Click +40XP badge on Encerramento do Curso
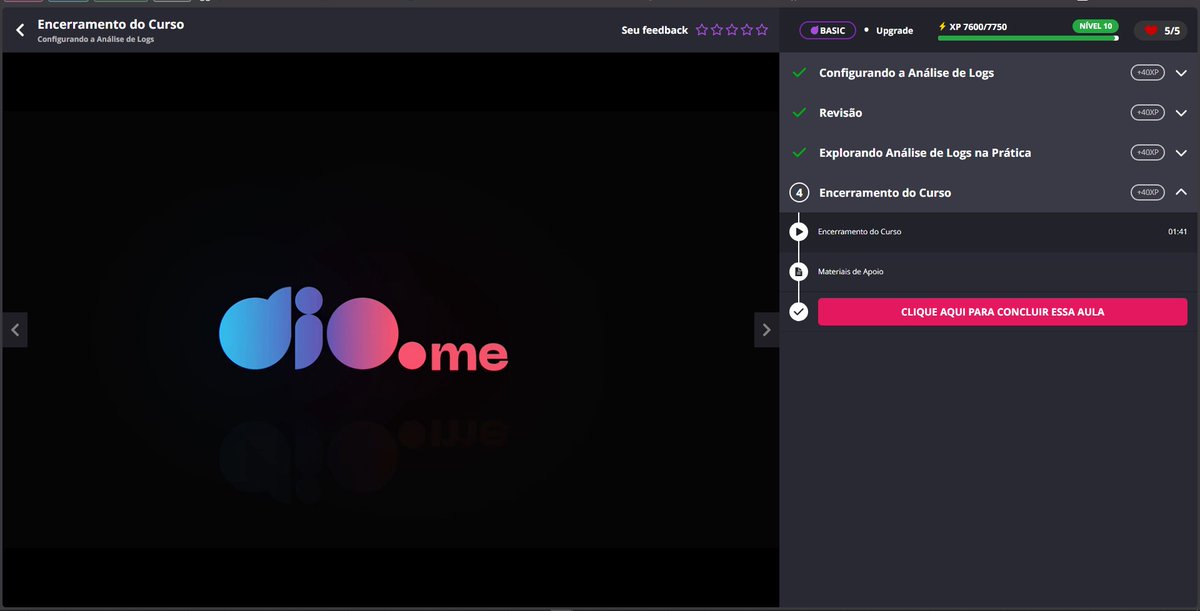Screen dimensions: 1200x611 1147,192
